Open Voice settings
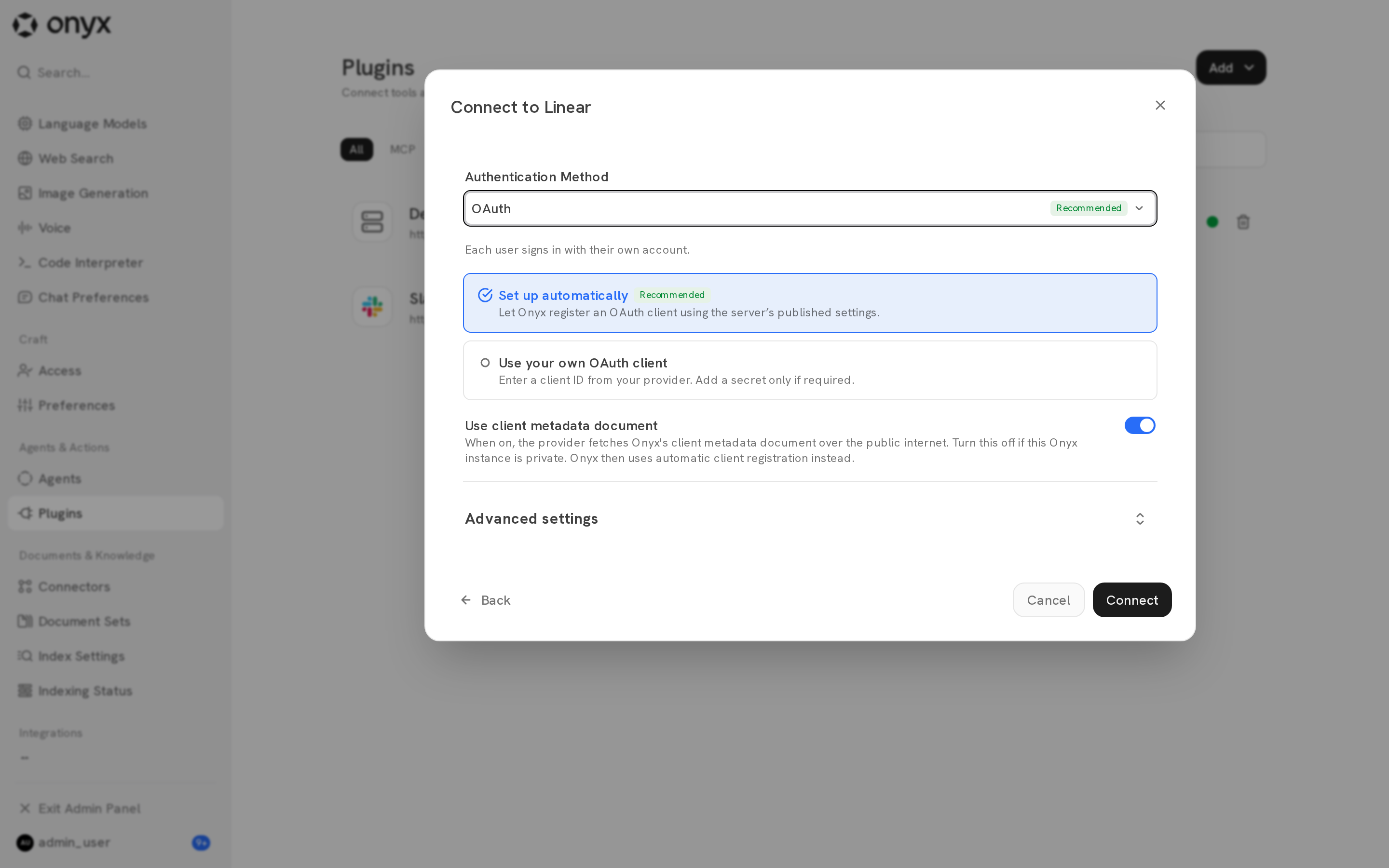The image size is (1389, 868). pos(115,227)
